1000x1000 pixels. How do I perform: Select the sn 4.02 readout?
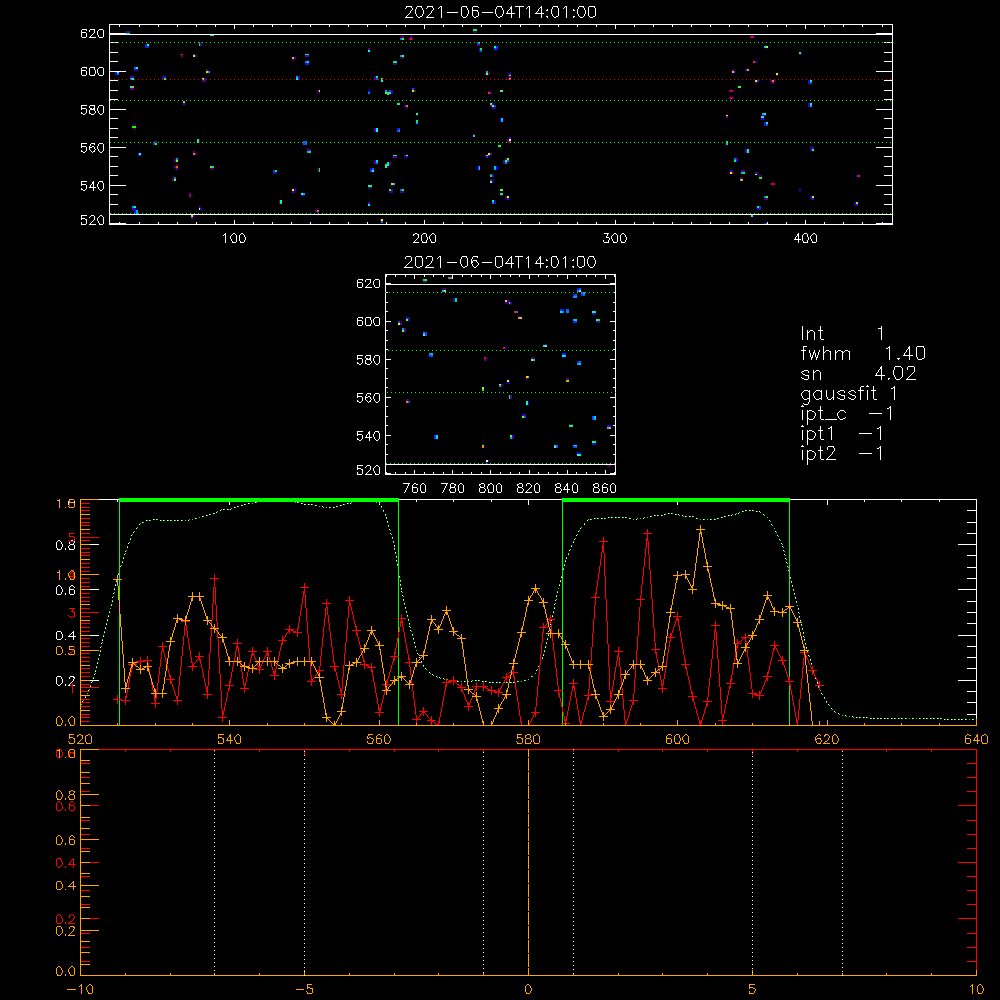coord(858,373)
